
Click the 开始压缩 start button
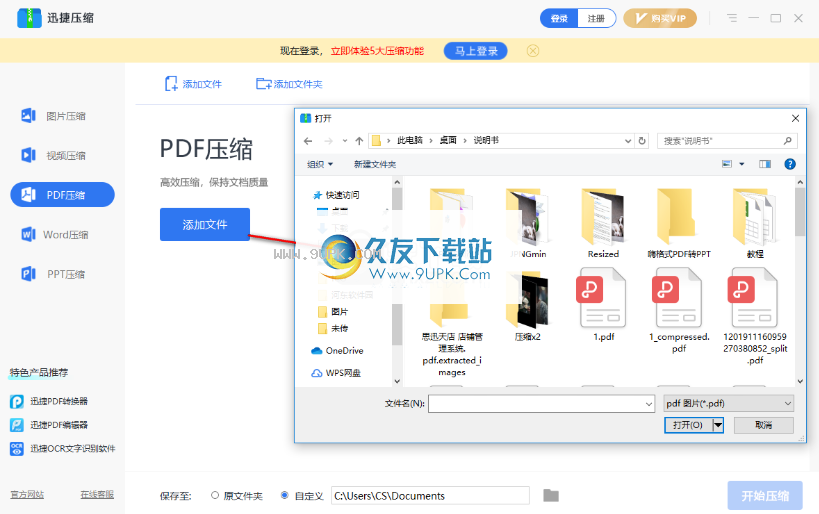(x=765, y=495)
